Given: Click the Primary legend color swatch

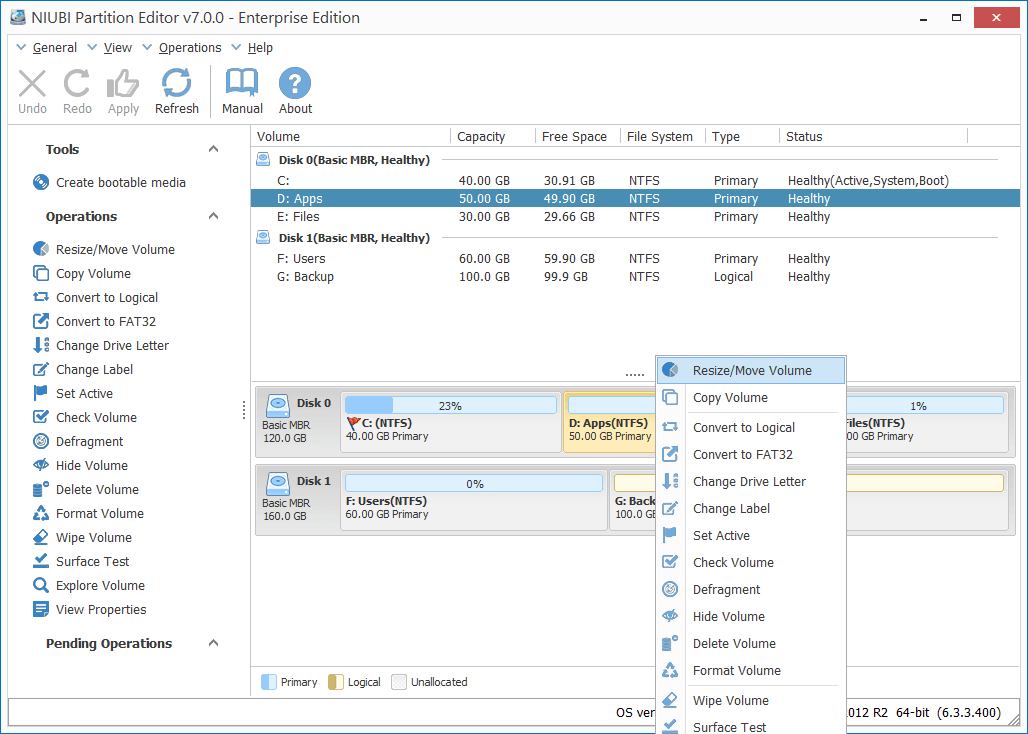Looking at the screenshot, I should pos(269,682).
